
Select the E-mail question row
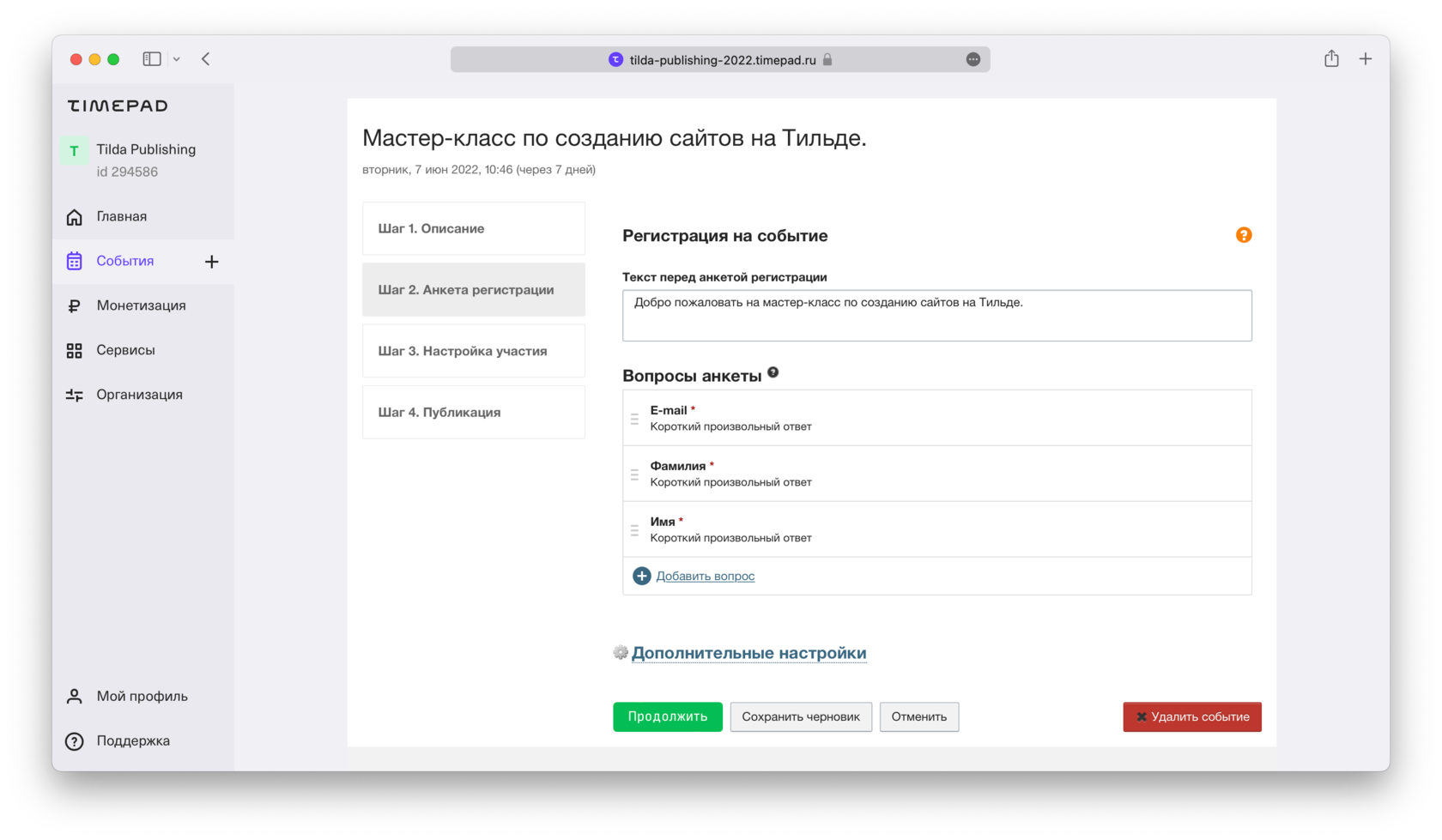click(x=937, y=418)
